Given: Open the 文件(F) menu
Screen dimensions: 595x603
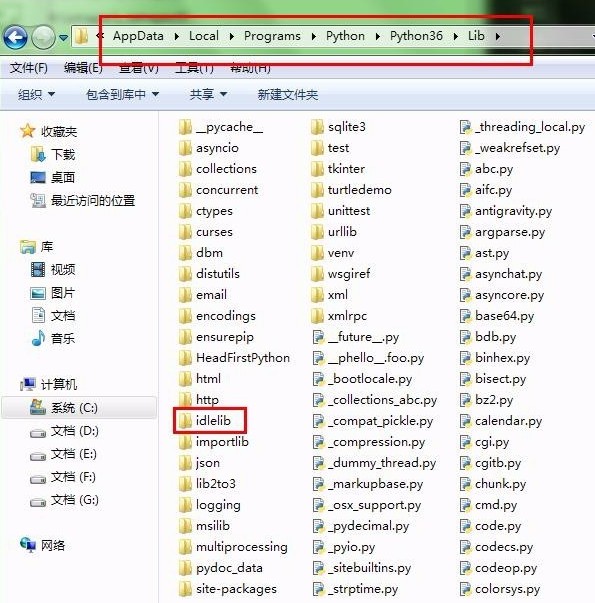Looking at the screenshot, I should pos(28,68).
